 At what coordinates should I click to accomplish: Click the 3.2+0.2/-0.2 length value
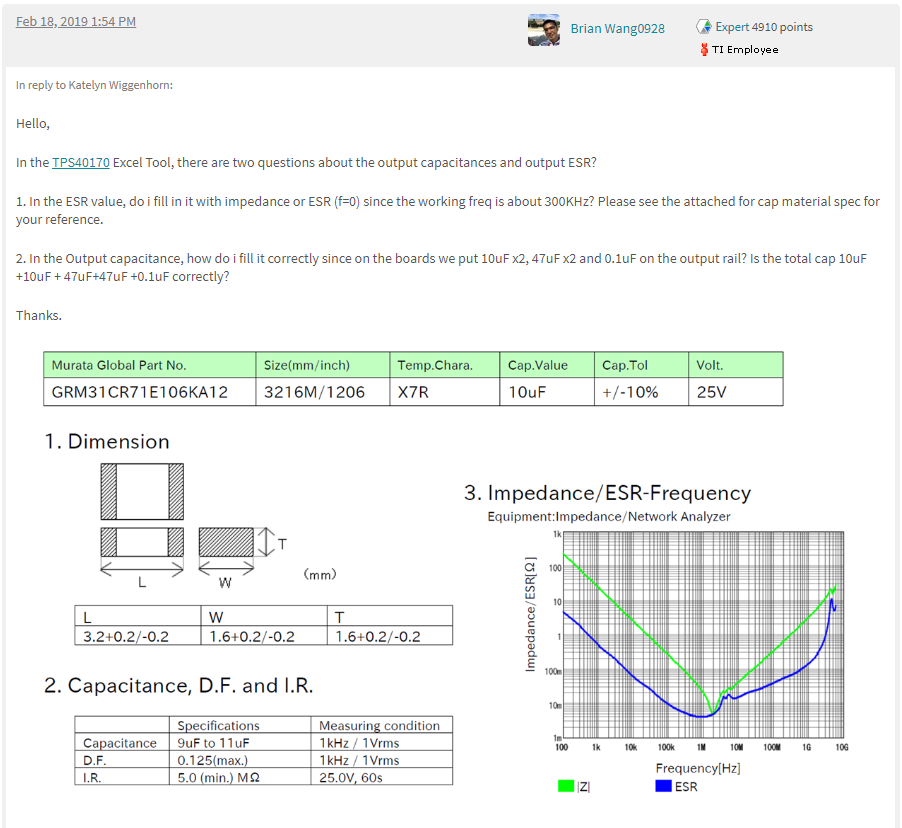tap(137, 636)
